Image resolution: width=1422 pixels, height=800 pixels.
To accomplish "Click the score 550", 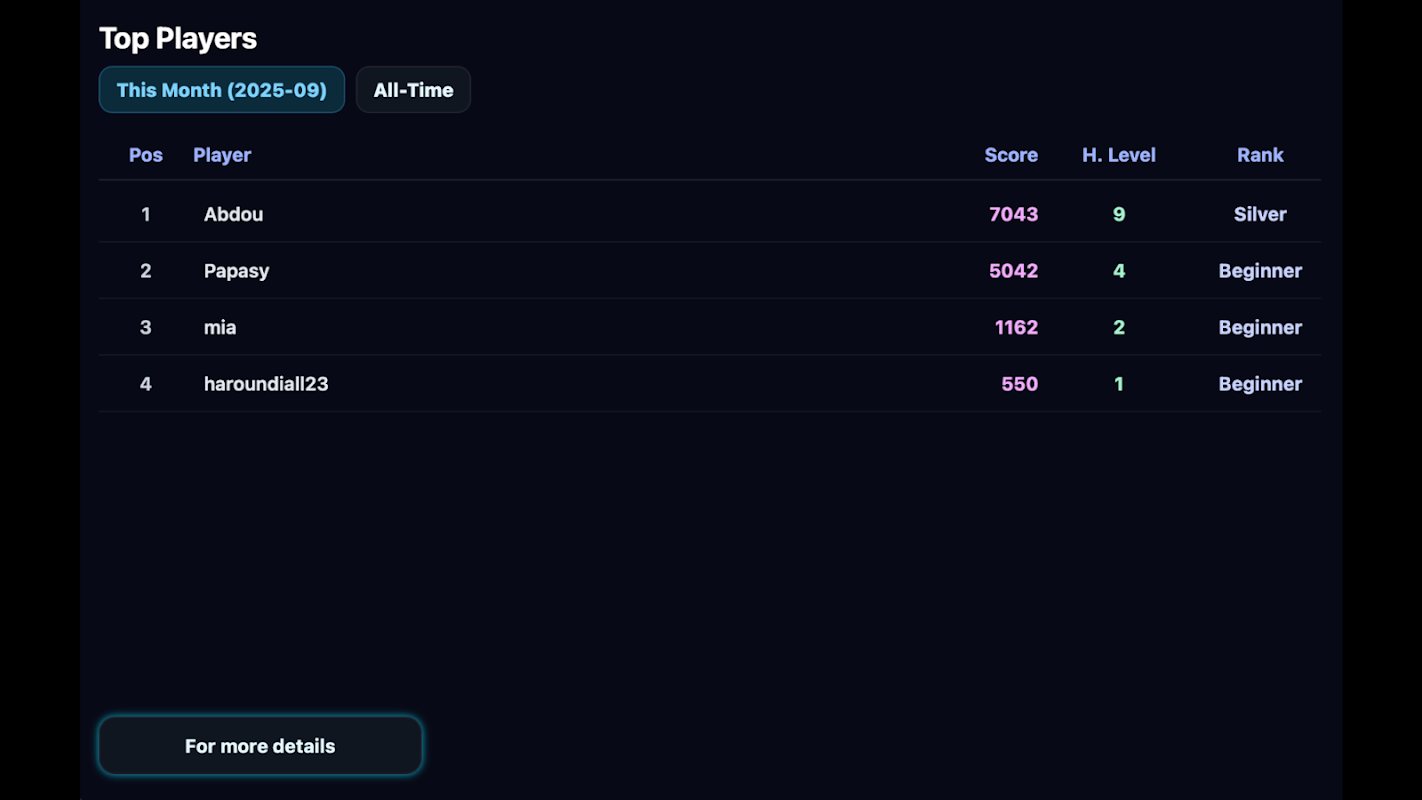I will [x=1019, y=384].
